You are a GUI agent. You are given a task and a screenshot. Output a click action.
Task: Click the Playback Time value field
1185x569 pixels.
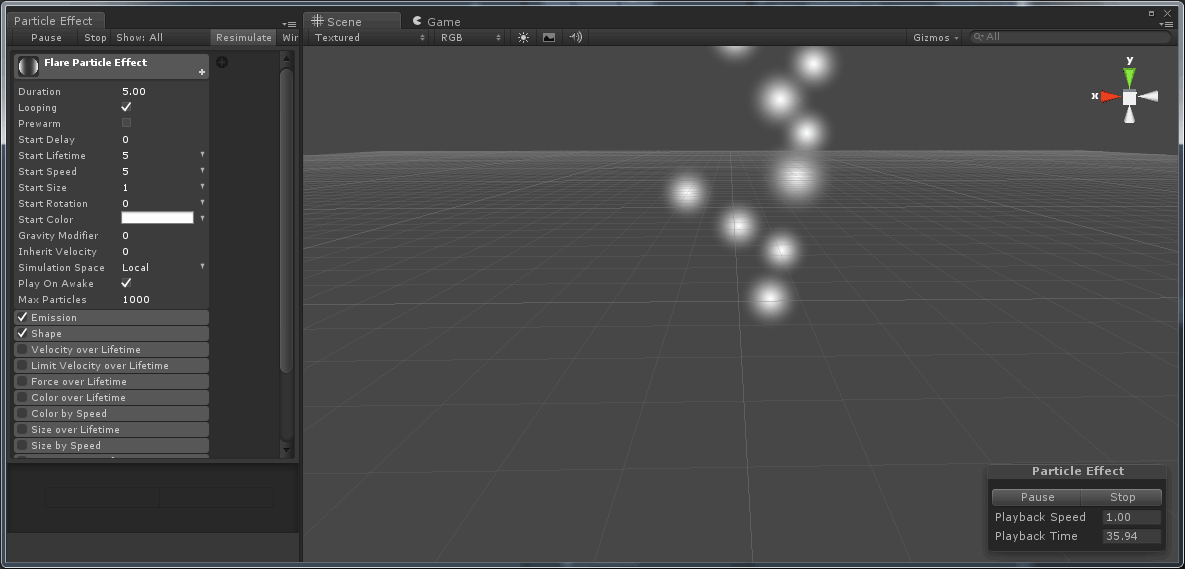pyautogui.click(x=1131, y=536)
